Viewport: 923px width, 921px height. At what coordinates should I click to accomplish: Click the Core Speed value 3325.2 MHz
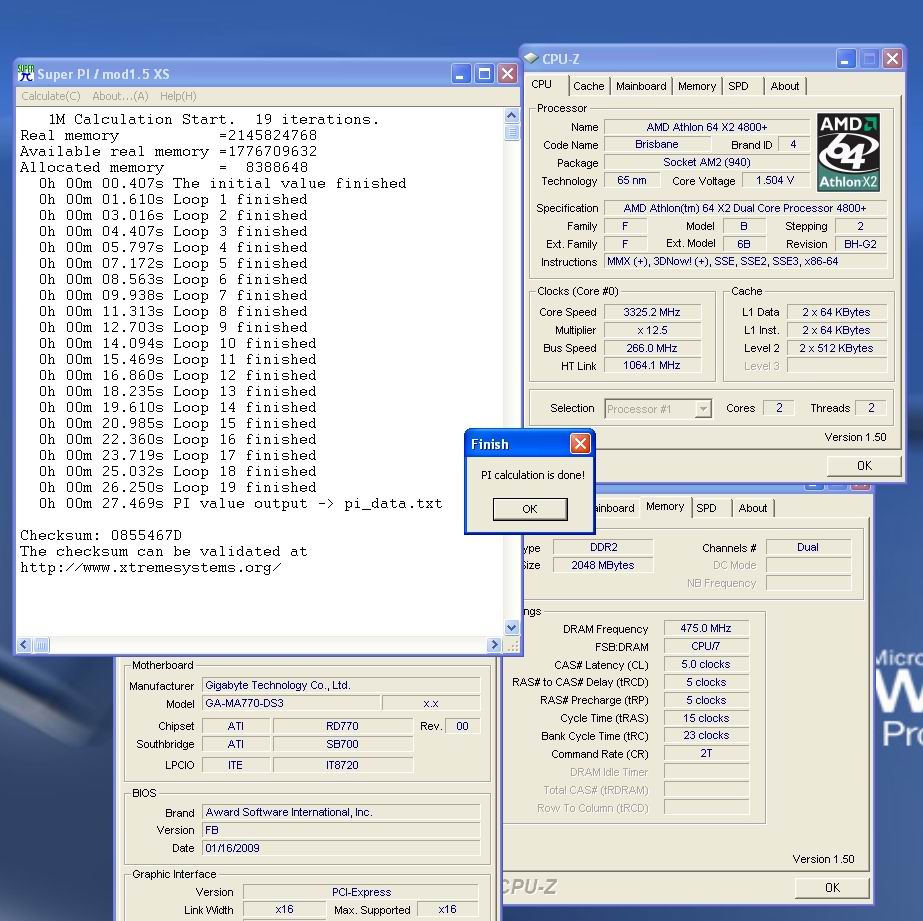652,312
